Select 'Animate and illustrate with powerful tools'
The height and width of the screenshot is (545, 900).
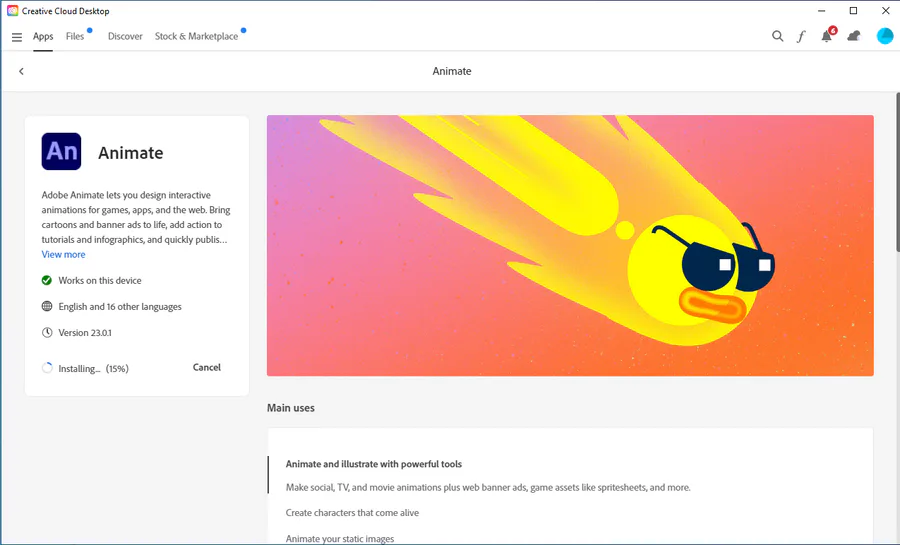(x=374, y=464)
